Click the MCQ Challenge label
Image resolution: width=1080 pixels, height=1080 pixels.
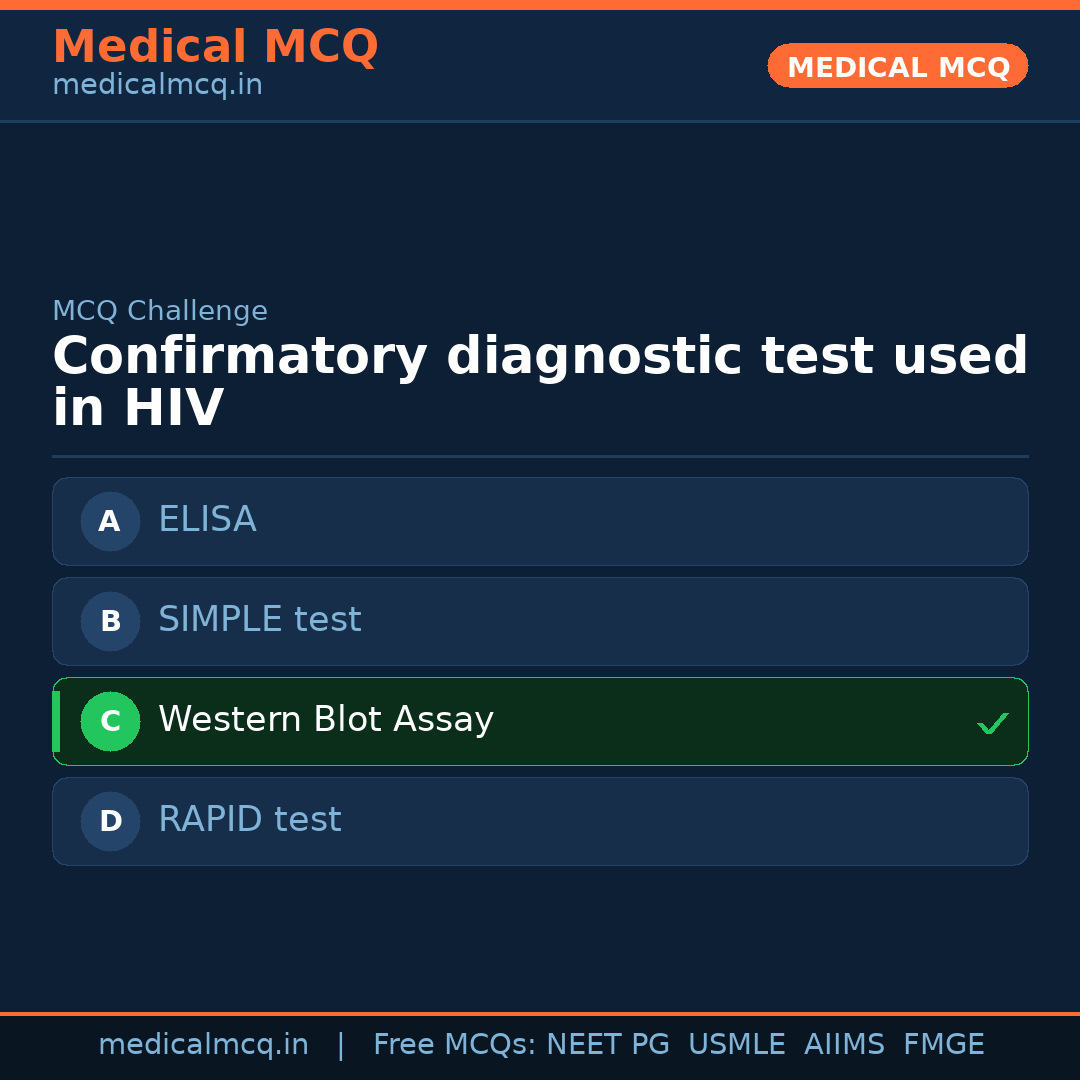coord(160,311)
